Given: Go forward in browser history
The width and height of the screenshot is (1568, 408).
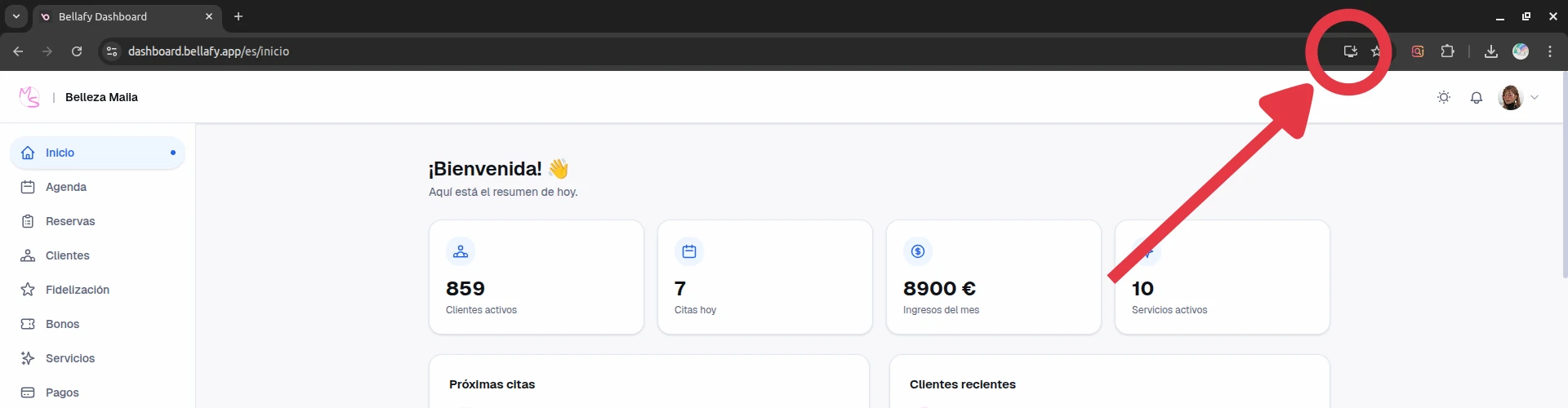Looking at the screenshot, I should coord(47,51).
